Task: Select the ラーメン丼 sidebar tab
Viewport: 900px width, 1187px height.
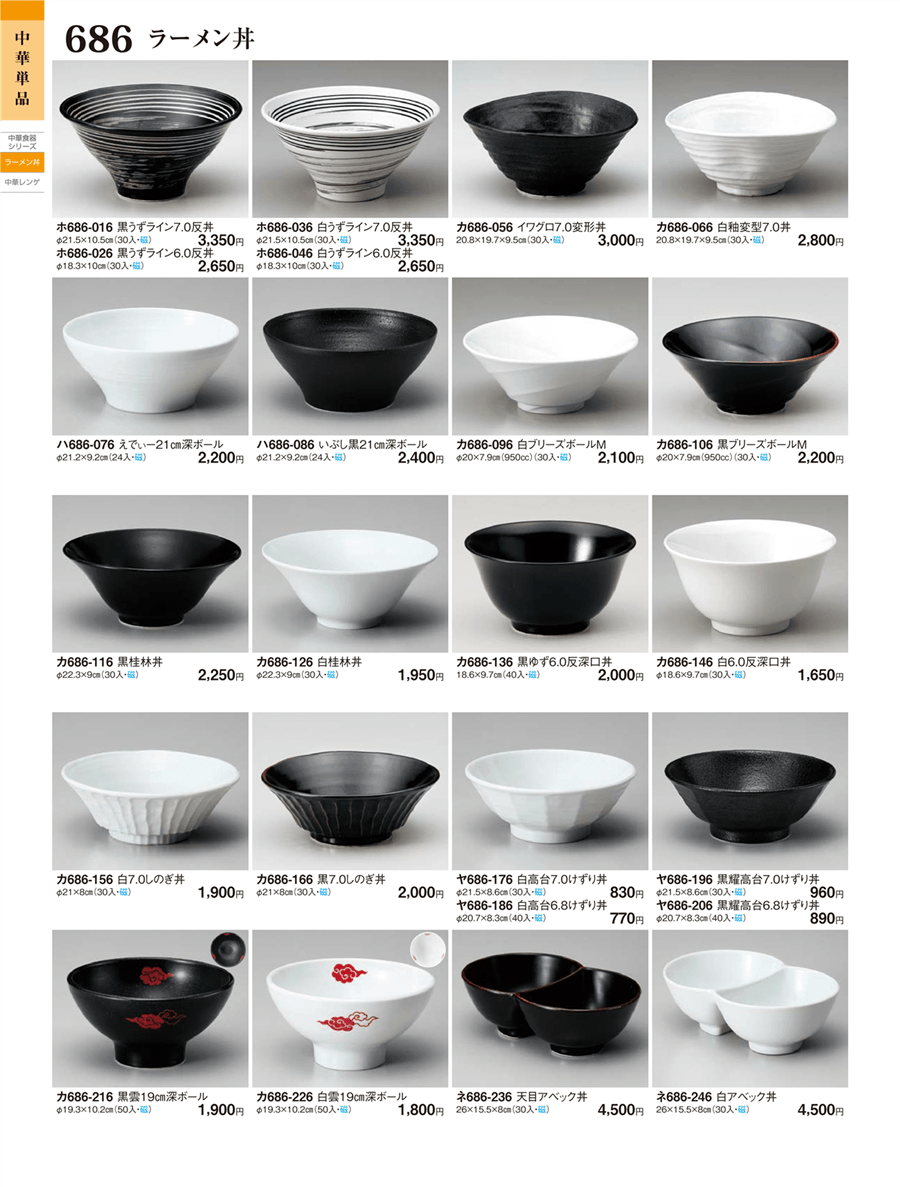Action: pyautogui.click(x=22, y=162)
